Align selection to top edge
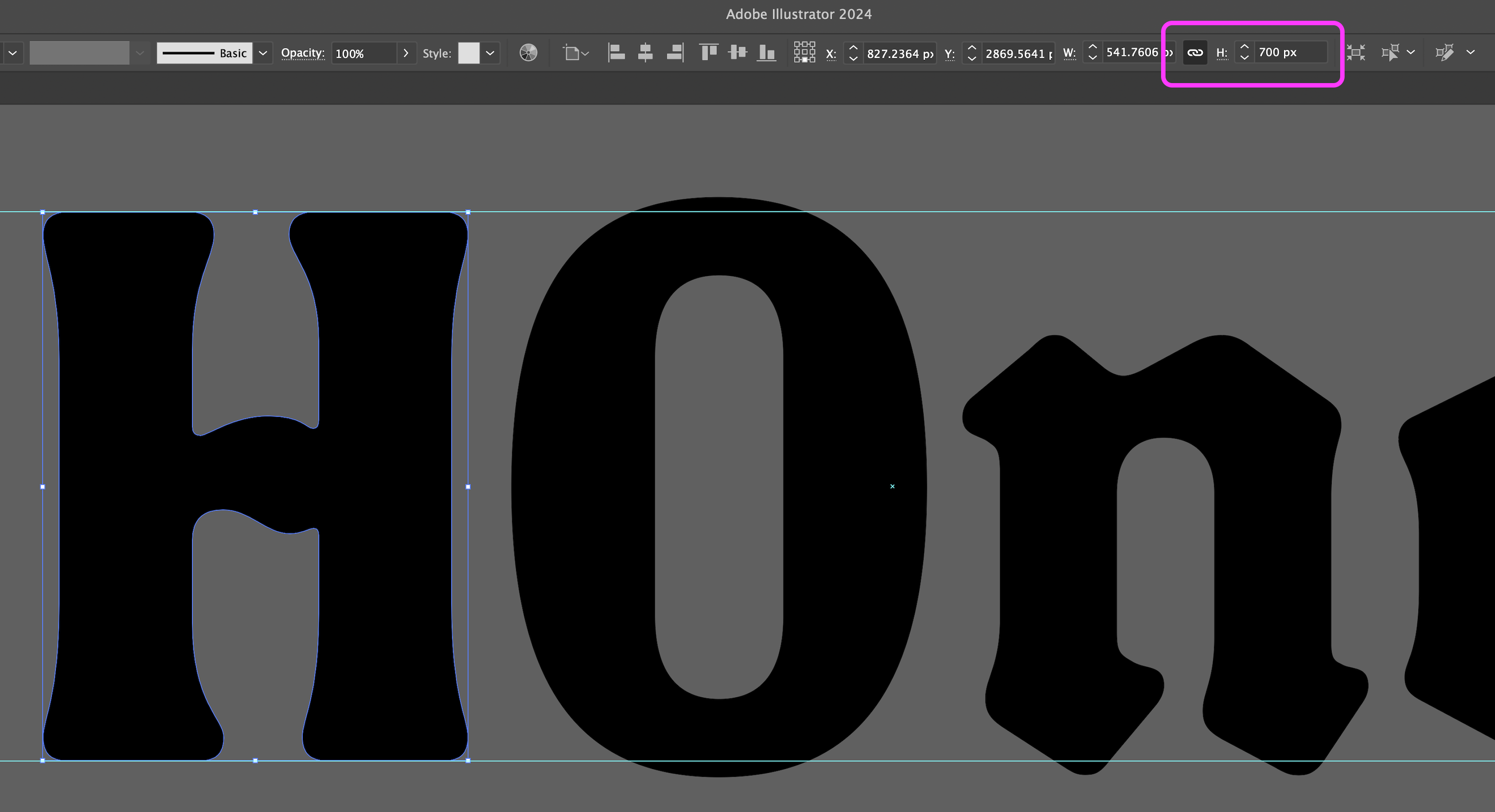This screenshot has width=1495, height=812. (x=708, y=53)
